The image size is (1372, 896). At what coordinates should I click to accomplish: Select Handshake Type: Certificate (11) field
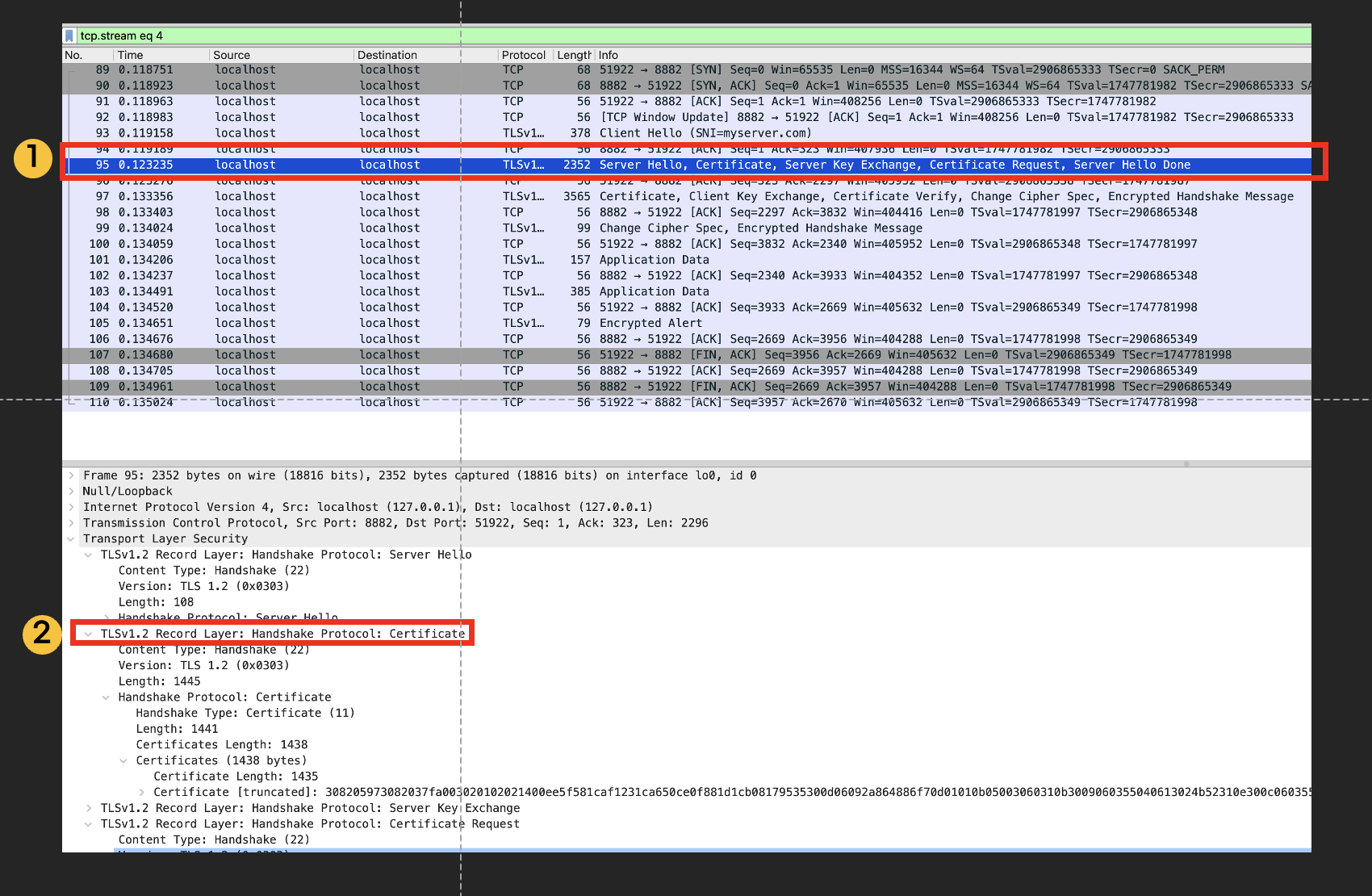[245, 713]
